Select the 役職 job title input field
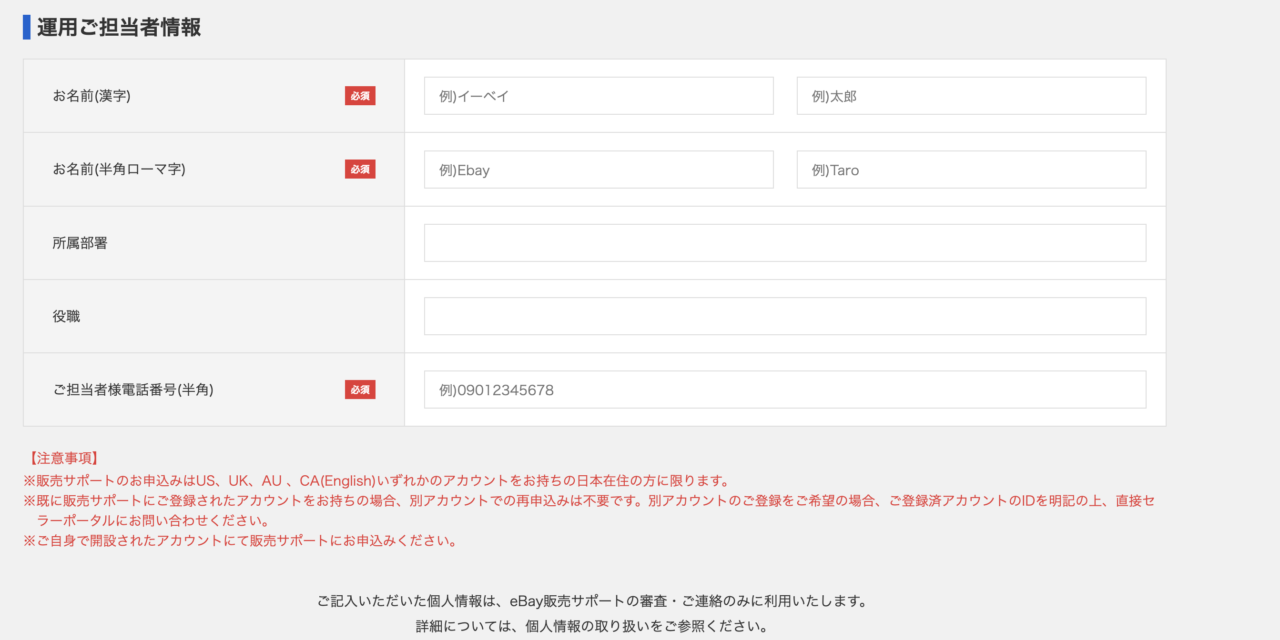This screenshot has height=640, width=1280. (785, 316)
